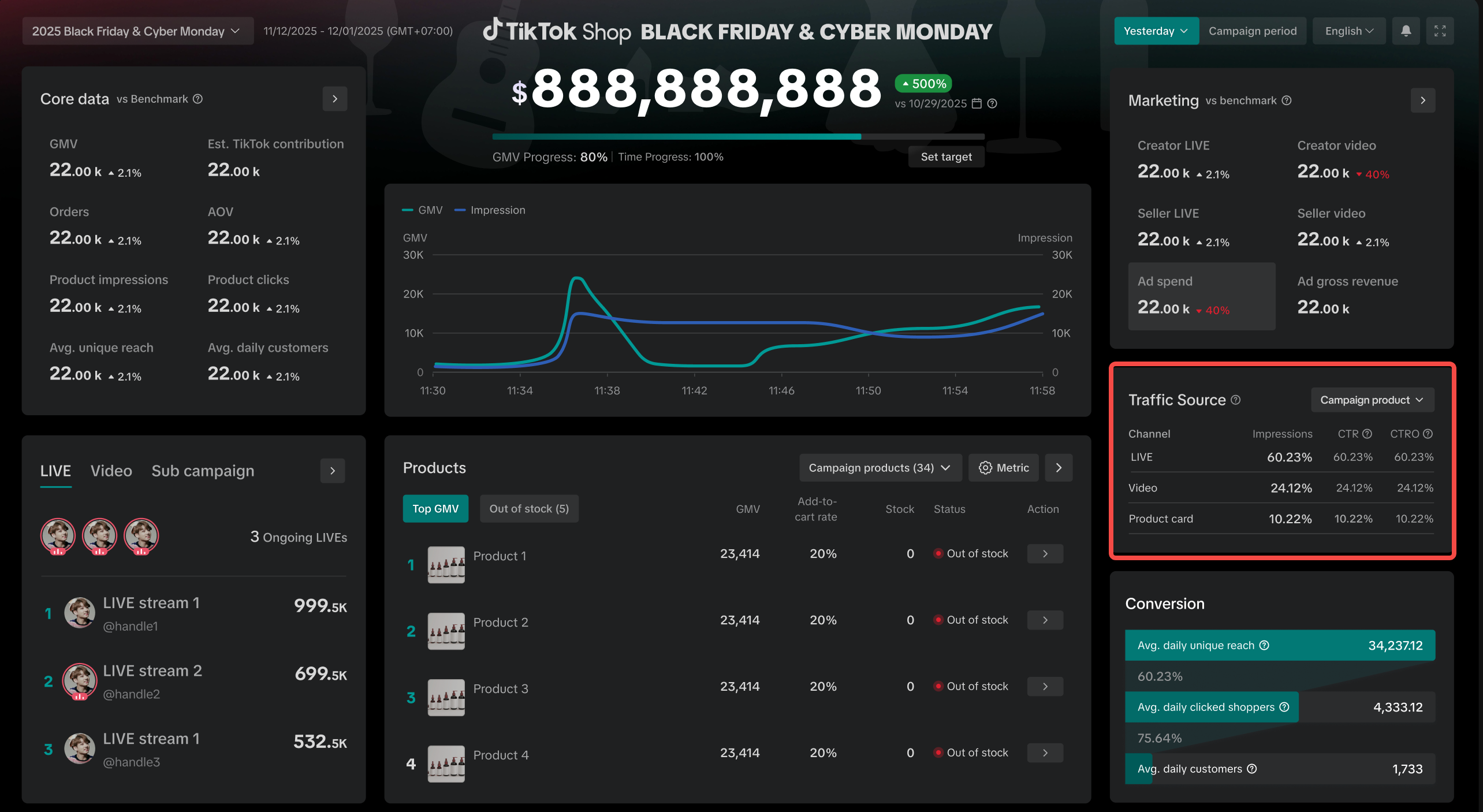Select the Campaign period button
Viewport: 1483px width, 812px height.
coord(1252,31)
